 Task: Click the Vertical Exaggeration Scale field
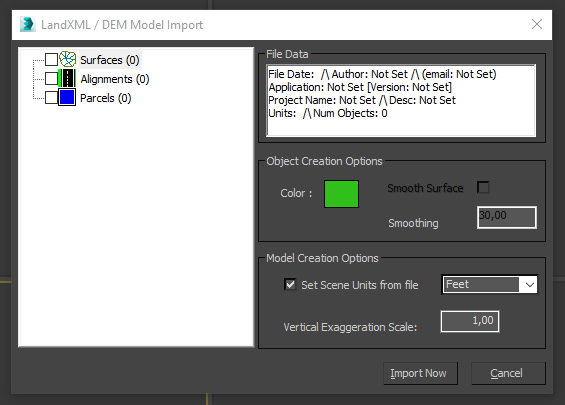click(x=470, y=321)
